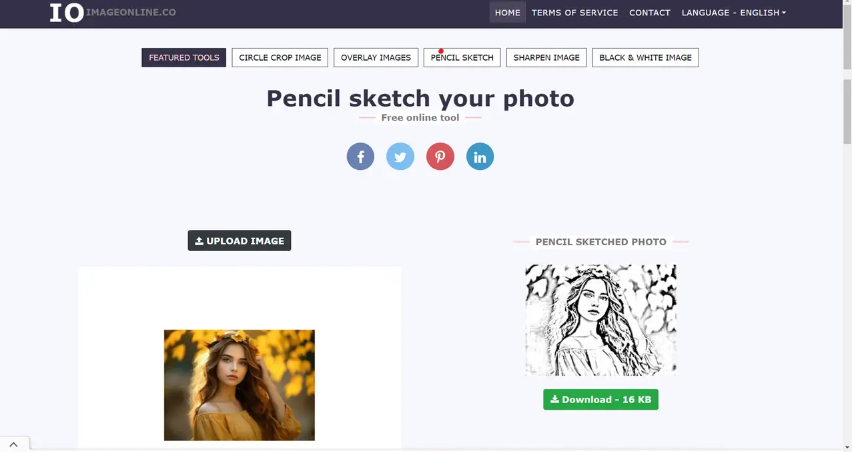Share on Twitter icon
Viewport: 852px width, 452px height.
(400, 156)
